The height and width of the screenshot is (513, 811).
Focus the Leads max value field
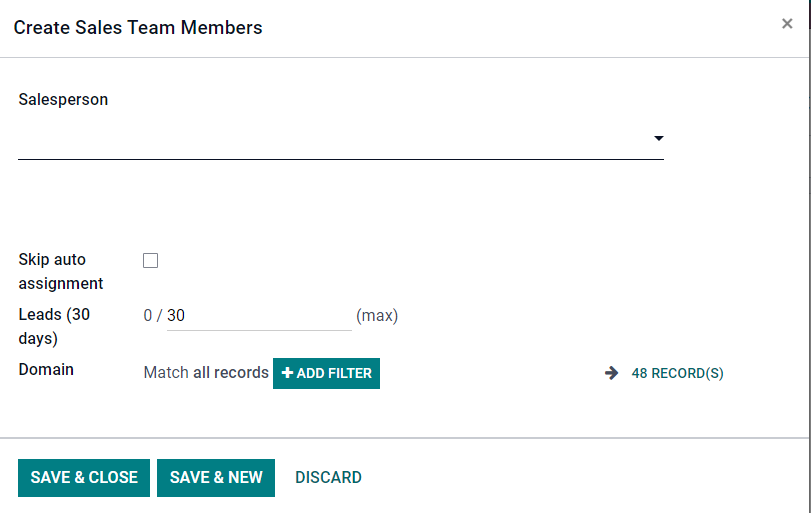click(x=258, y=316)
